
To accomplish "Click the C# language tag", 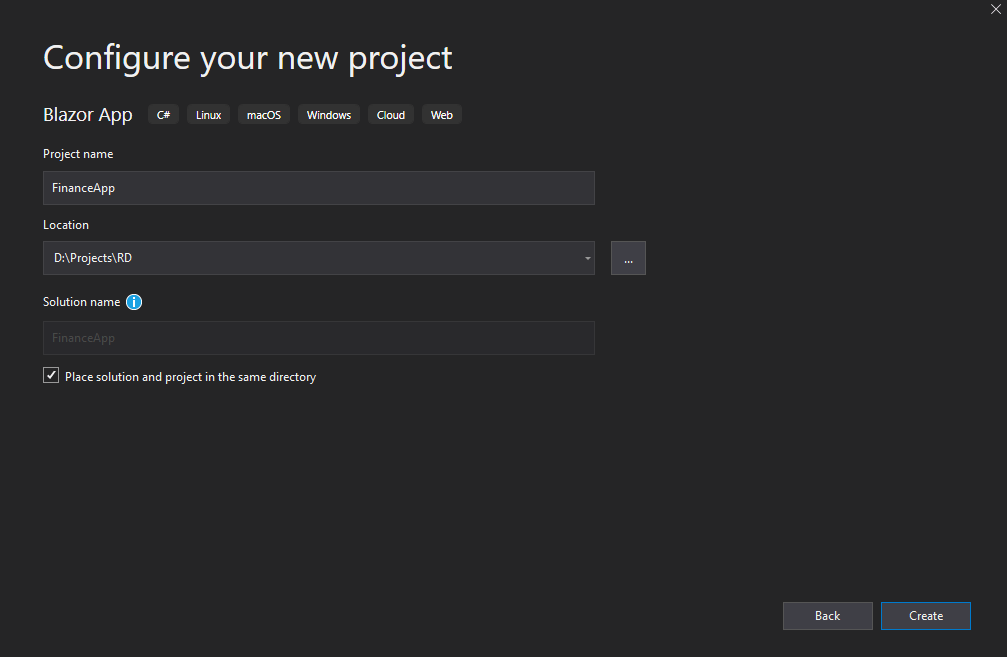I will pyautogui.click(x=163, y=115).
